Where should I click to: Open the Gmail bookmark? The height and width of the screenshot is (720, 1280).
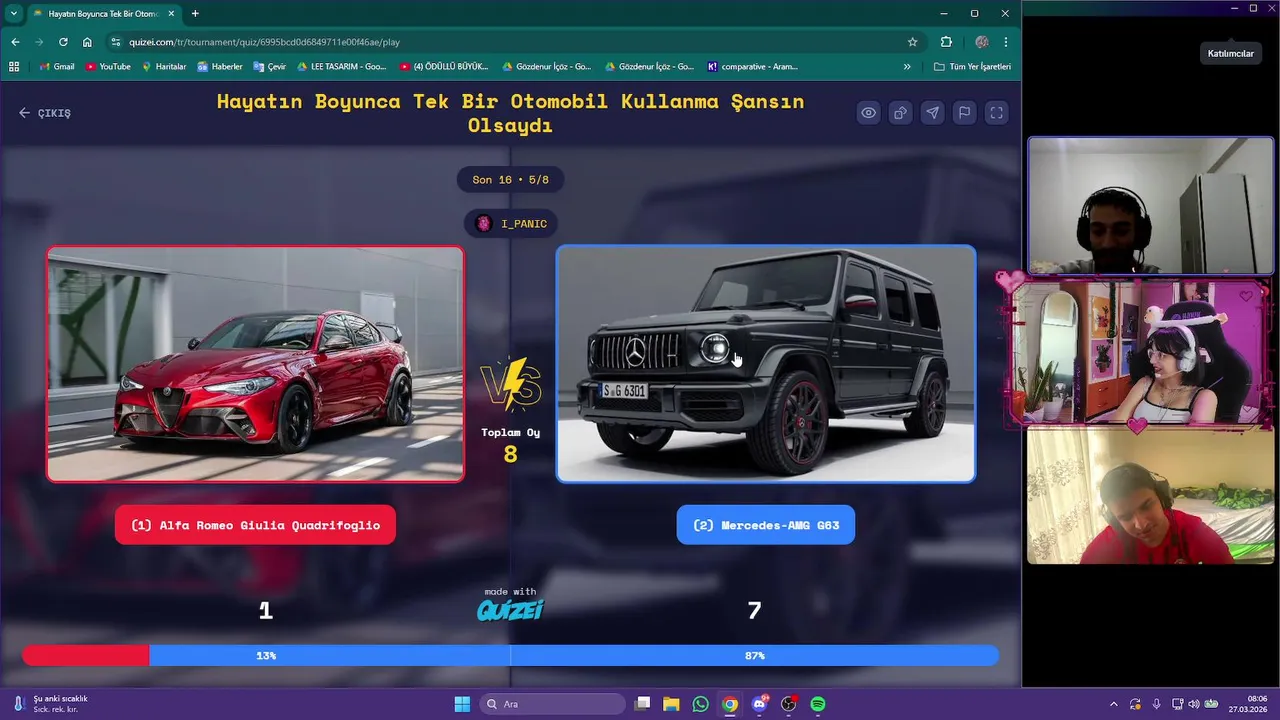tap(57, 67)
